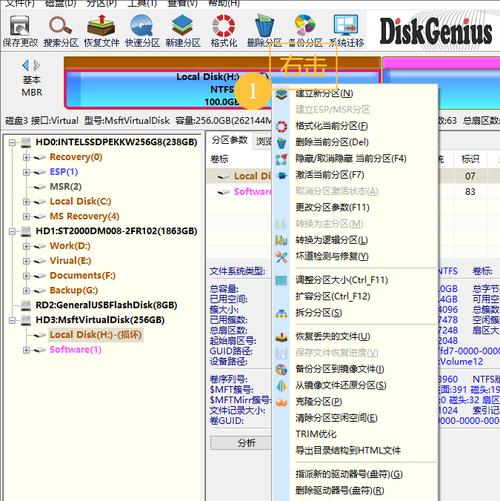Expand the Software(1) tree node
The width and height of the screenshot is (500, 501).
coord(26,350)
